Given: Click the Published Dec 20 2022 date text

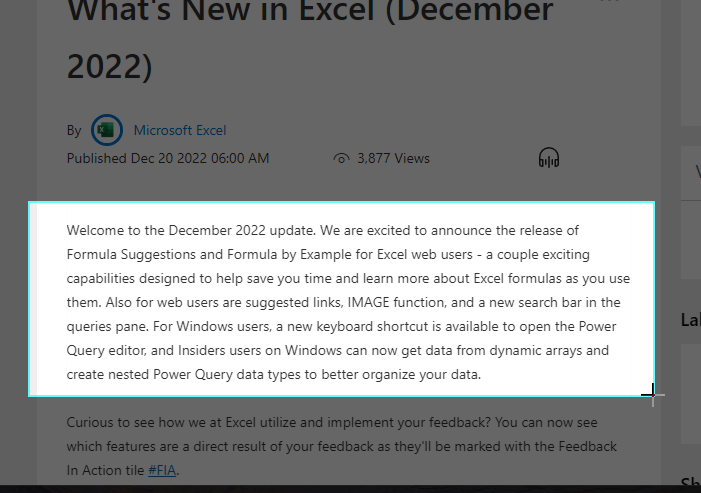Looking at the screenshot, I should pyautogui.click(x=168, y=158).
